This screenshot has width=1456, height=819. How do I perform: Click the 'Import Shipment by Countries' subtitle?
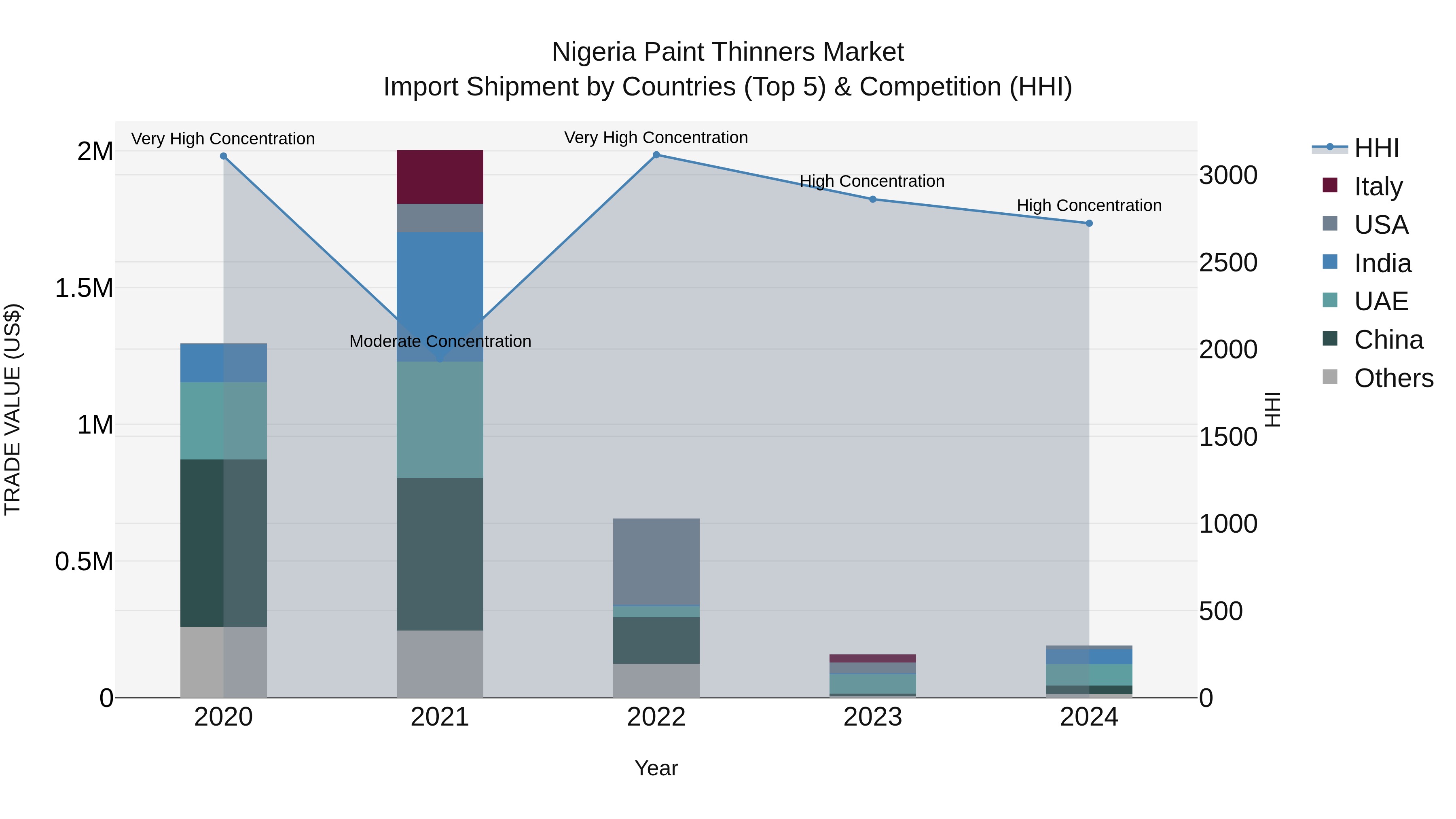pyautogui.click(x=728, y=87)
